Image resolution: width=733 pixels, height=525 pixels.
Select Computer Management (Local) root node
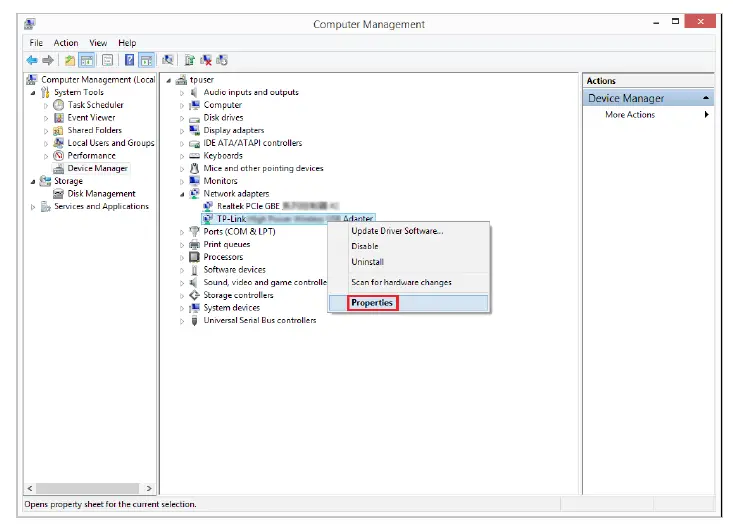[x=98, y=79]
